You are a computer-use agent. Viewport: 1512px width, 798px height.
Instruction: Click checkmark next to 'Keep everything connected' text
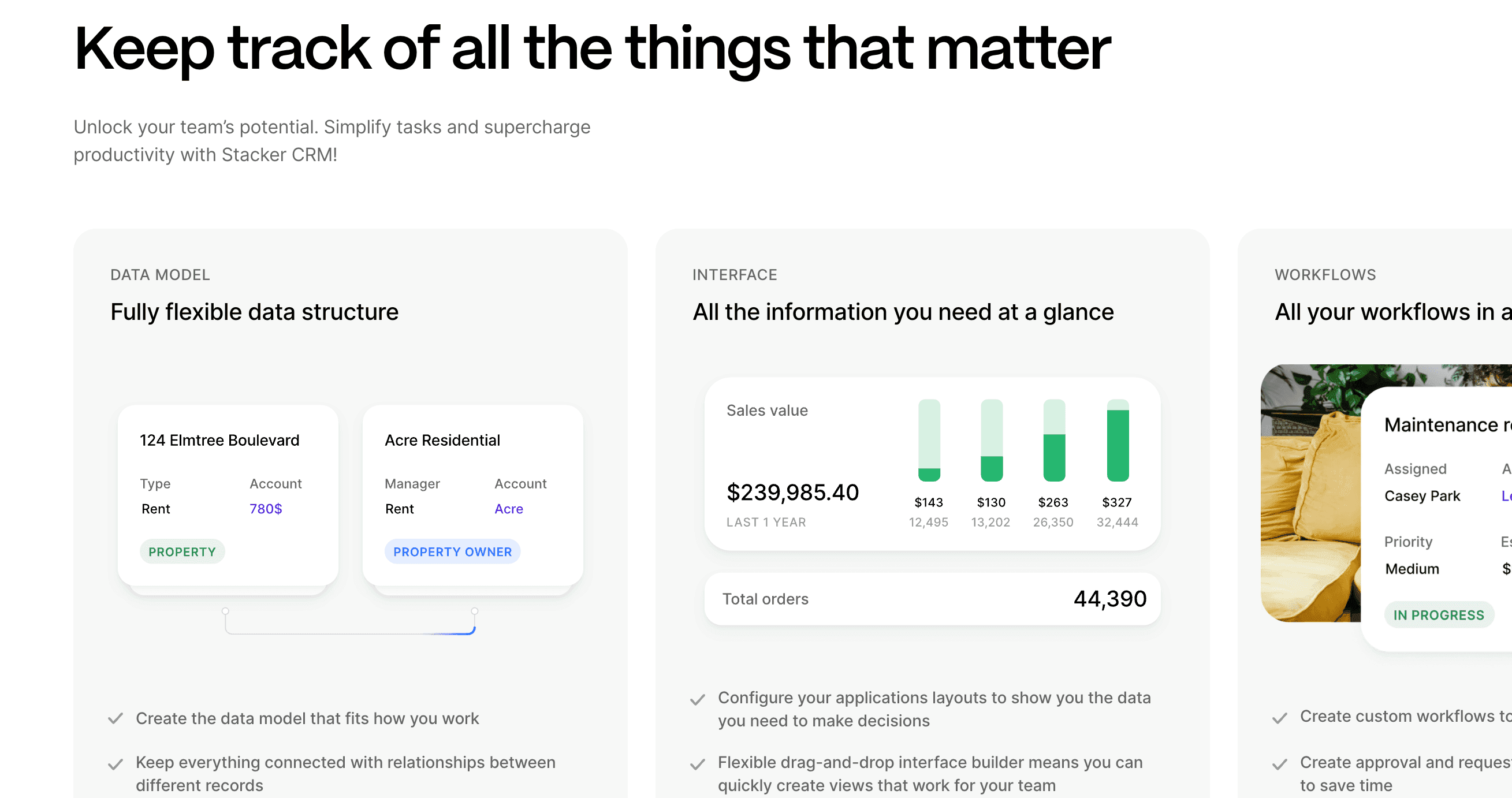(x=116, y=764)
